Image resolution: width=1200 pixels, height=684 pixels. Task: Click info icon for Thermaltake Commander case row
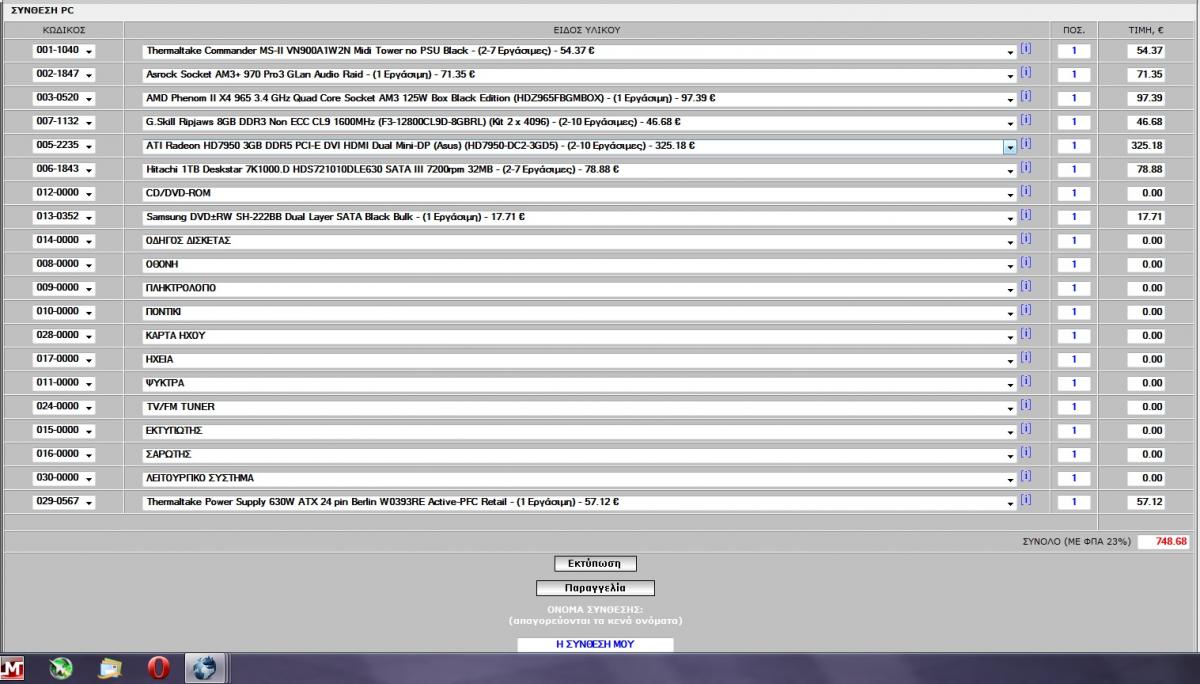[x=1025, y=48]
